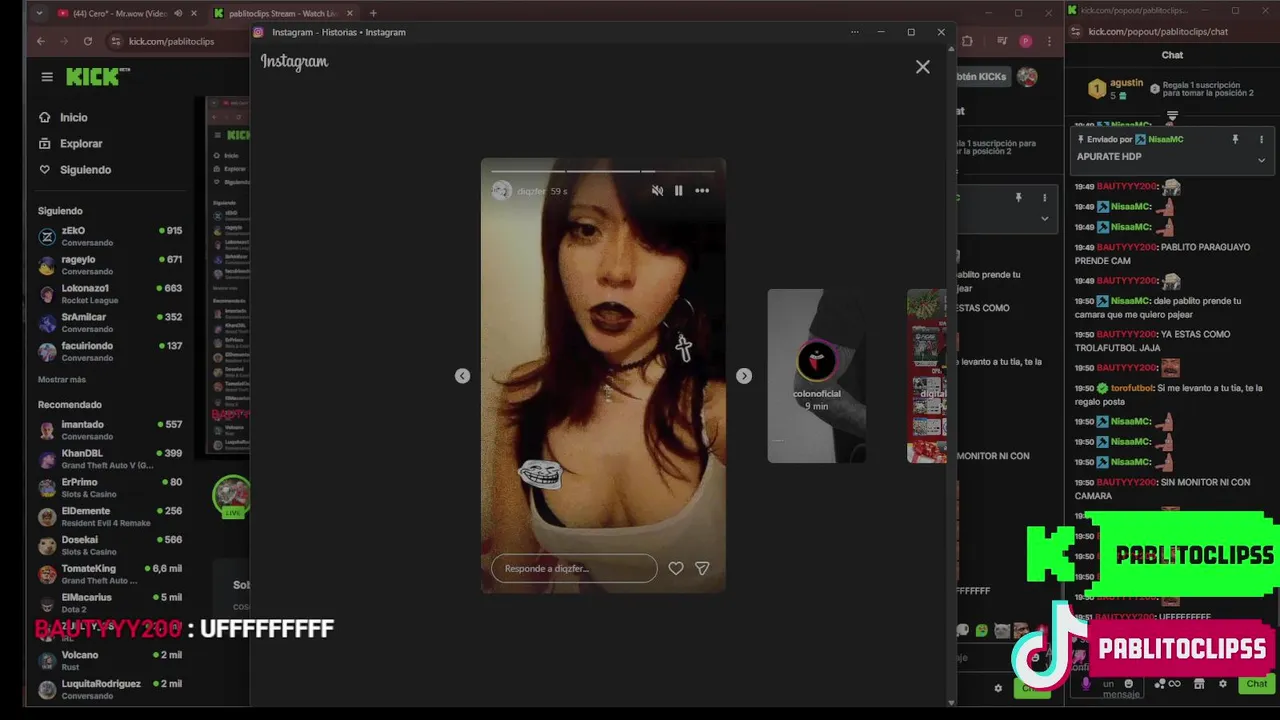
Task: Open Instagram window three-dot menu in title bar
Action: [854, 32]
